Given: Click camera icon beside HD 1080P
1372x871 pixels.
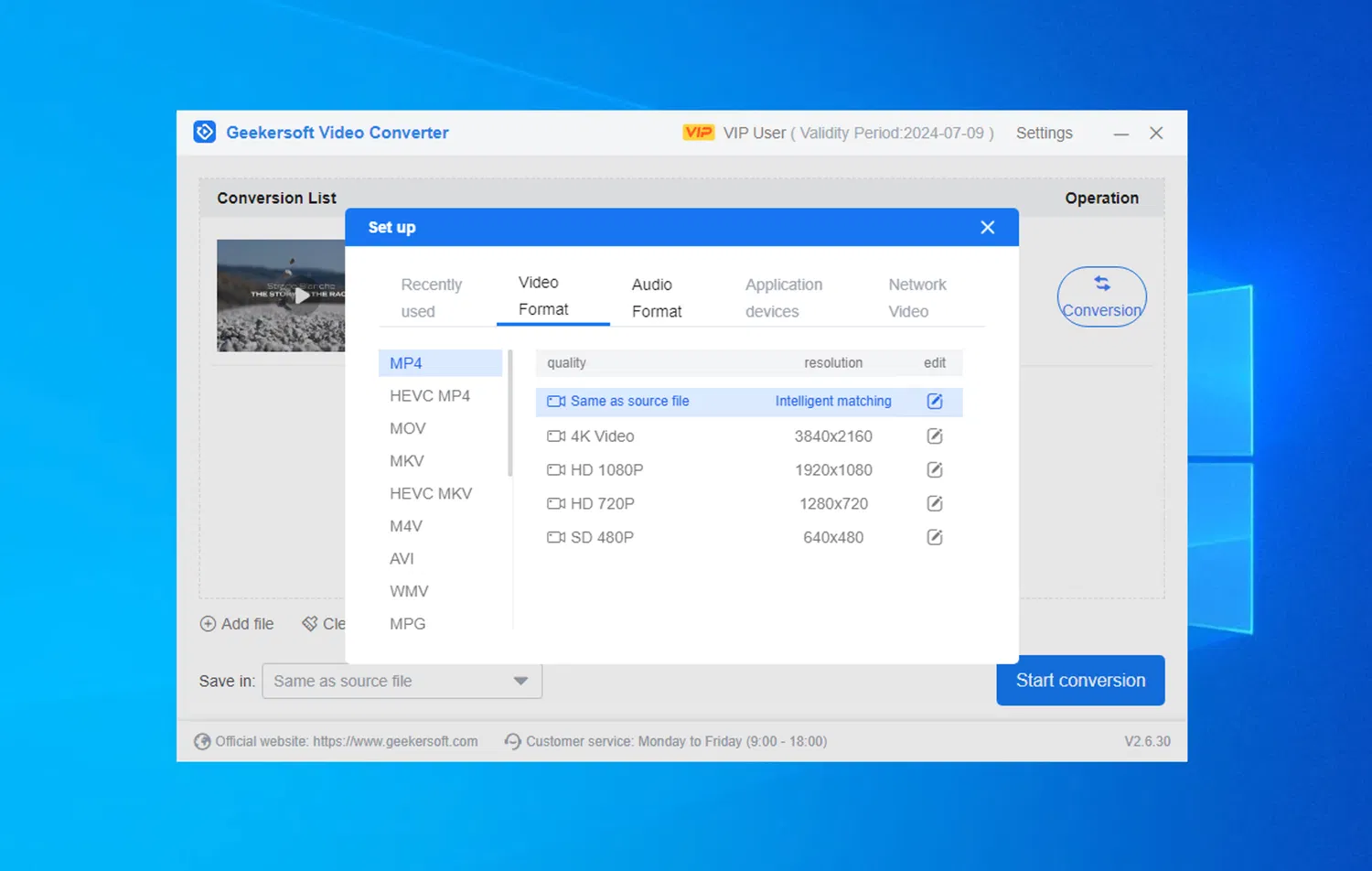Looking at the screenshot, I should coord(556,469).
